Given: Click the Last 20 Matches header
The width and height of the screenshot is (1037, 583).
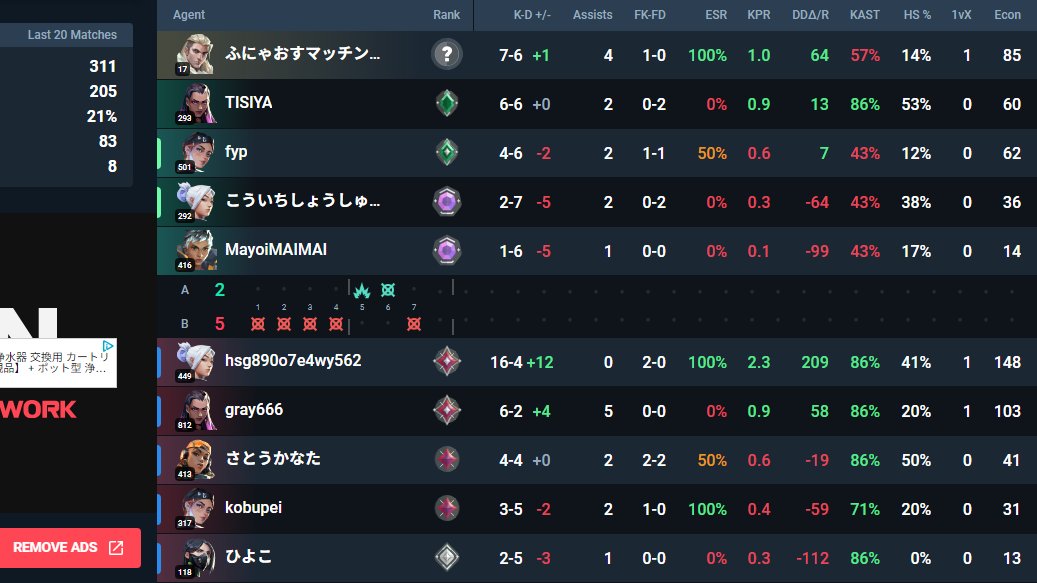Looking at the screenshot, I should [x=72, y=34].
